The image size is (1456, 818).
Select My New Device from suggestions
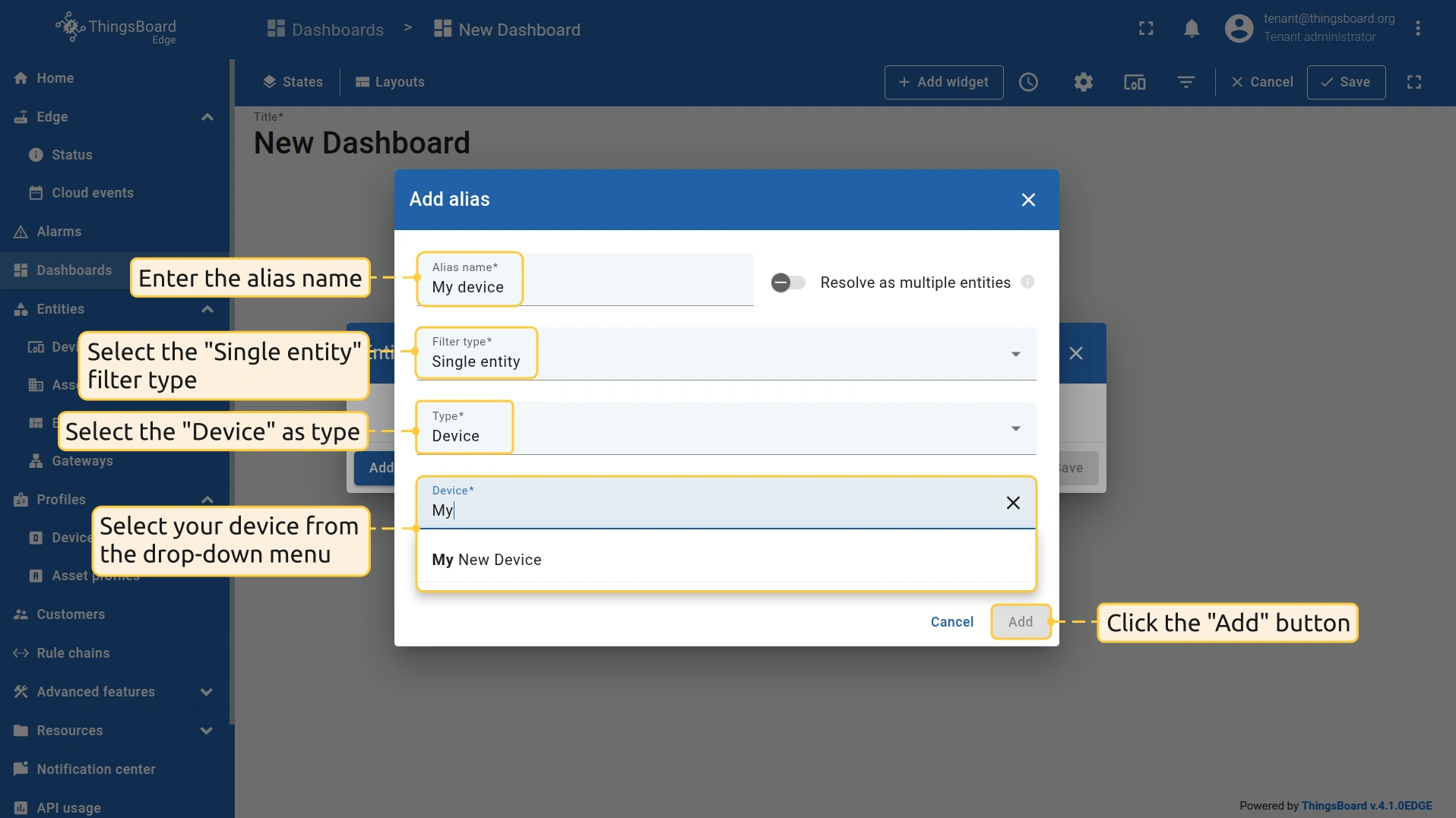point(487,560)
